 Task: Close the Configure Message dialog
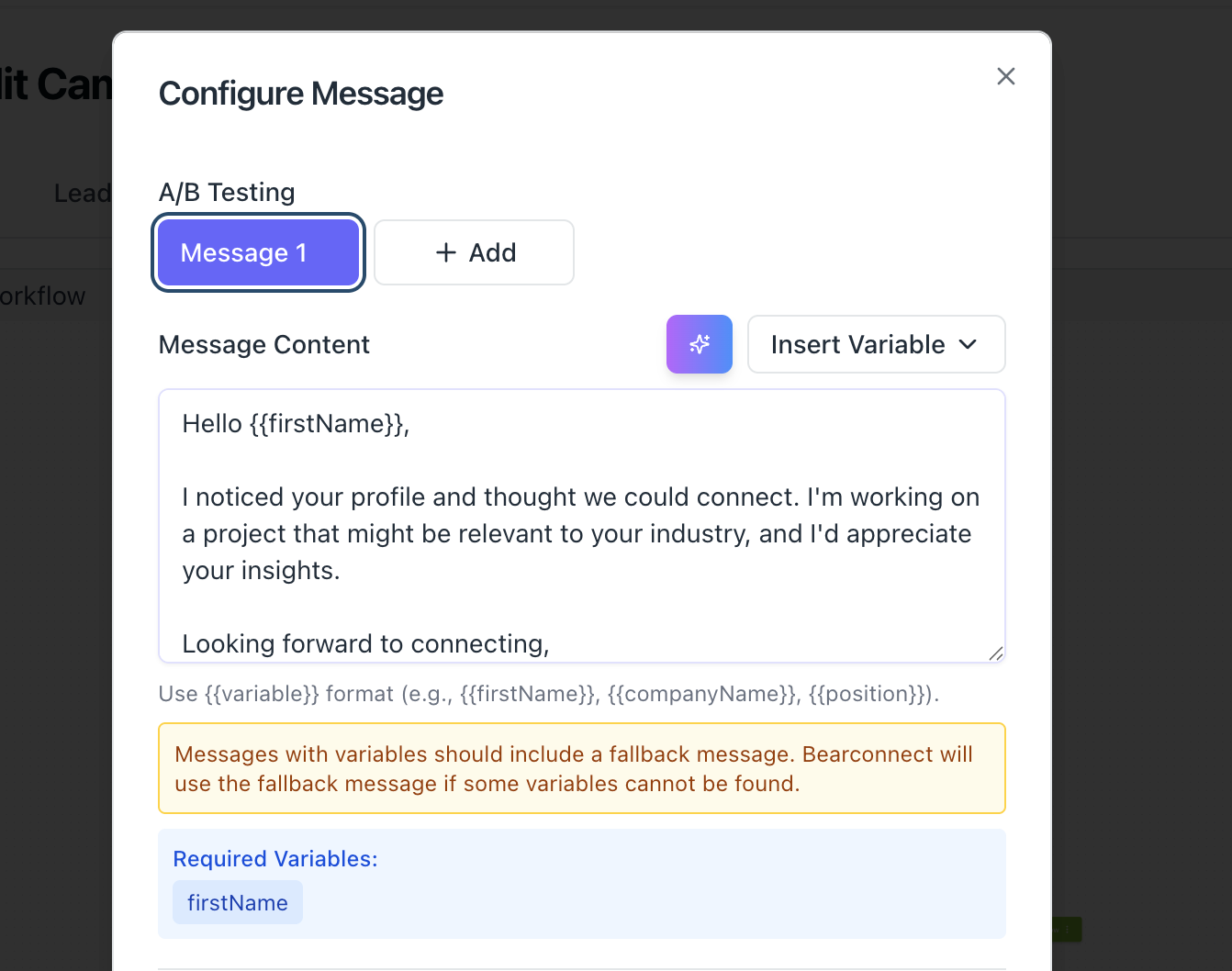pos(1006,76)
